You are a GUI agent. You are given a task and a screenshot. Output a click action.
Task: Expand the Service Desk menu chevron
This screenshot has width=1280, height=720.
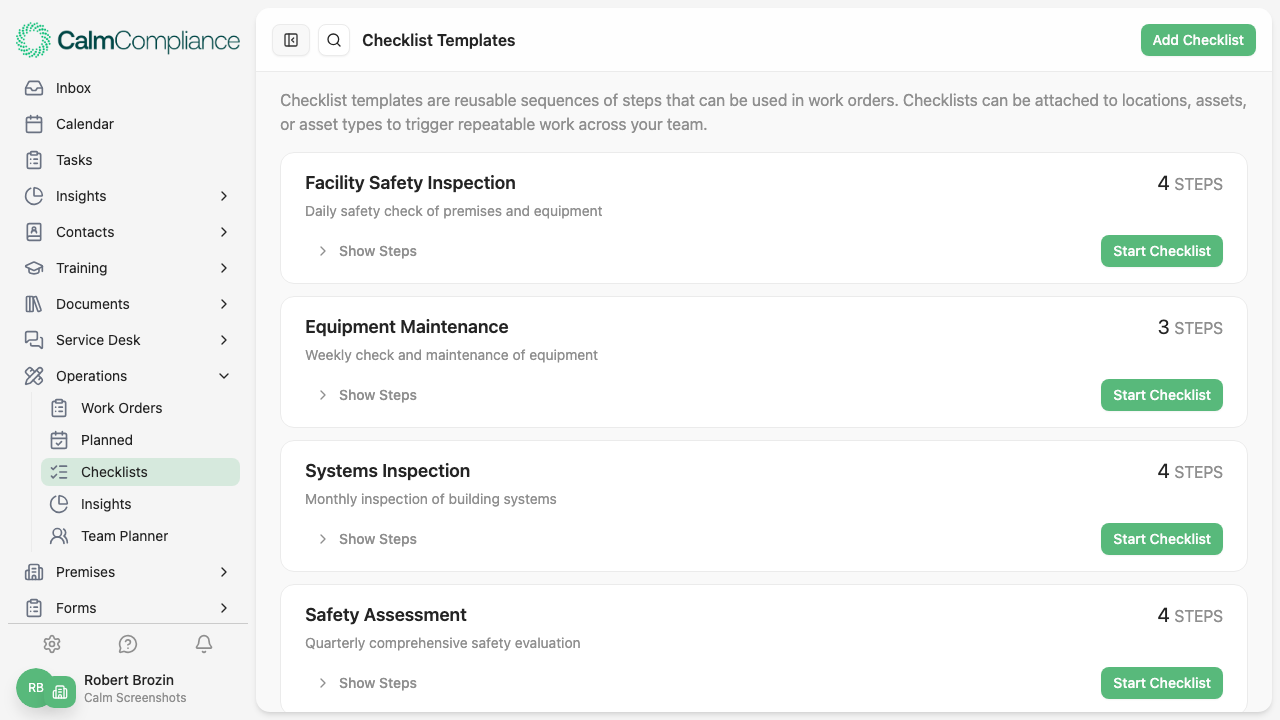[x=224, y=340]
